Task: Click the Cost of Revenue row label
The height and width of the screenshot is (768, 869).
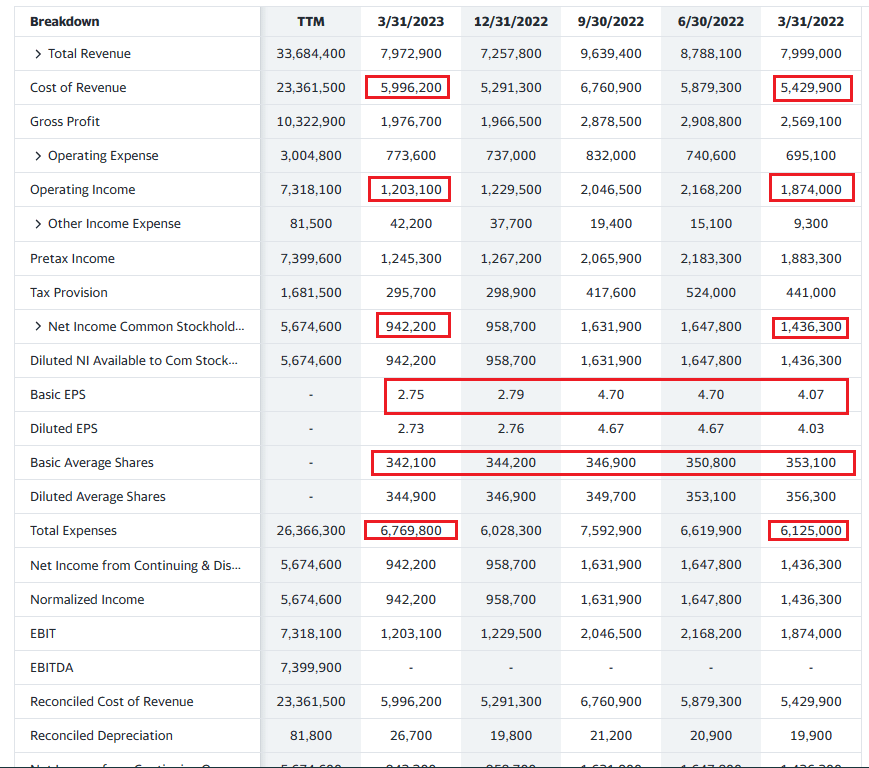Action: [x=78, y=88]
